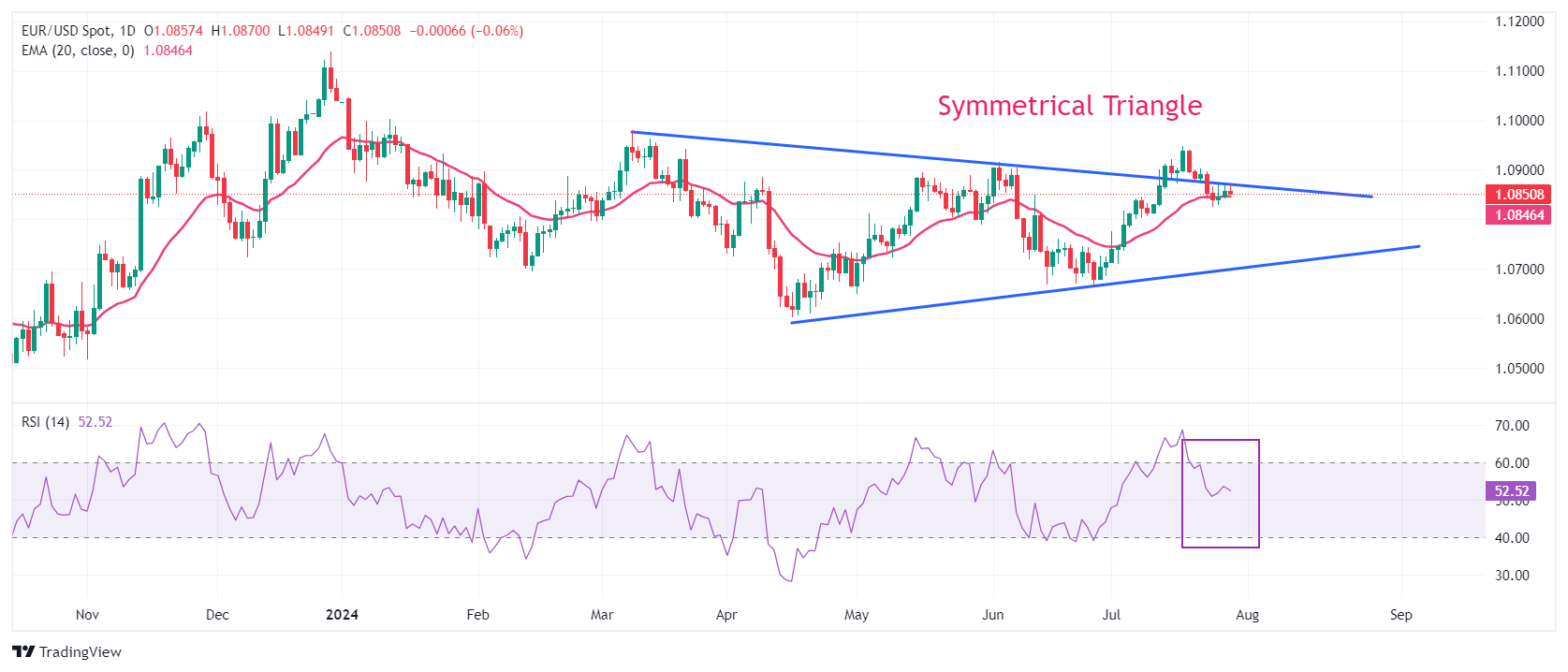Screen dimensions: 1568x672
Task: Click the Nov label on time axis
Action: (x=87, y=615)
